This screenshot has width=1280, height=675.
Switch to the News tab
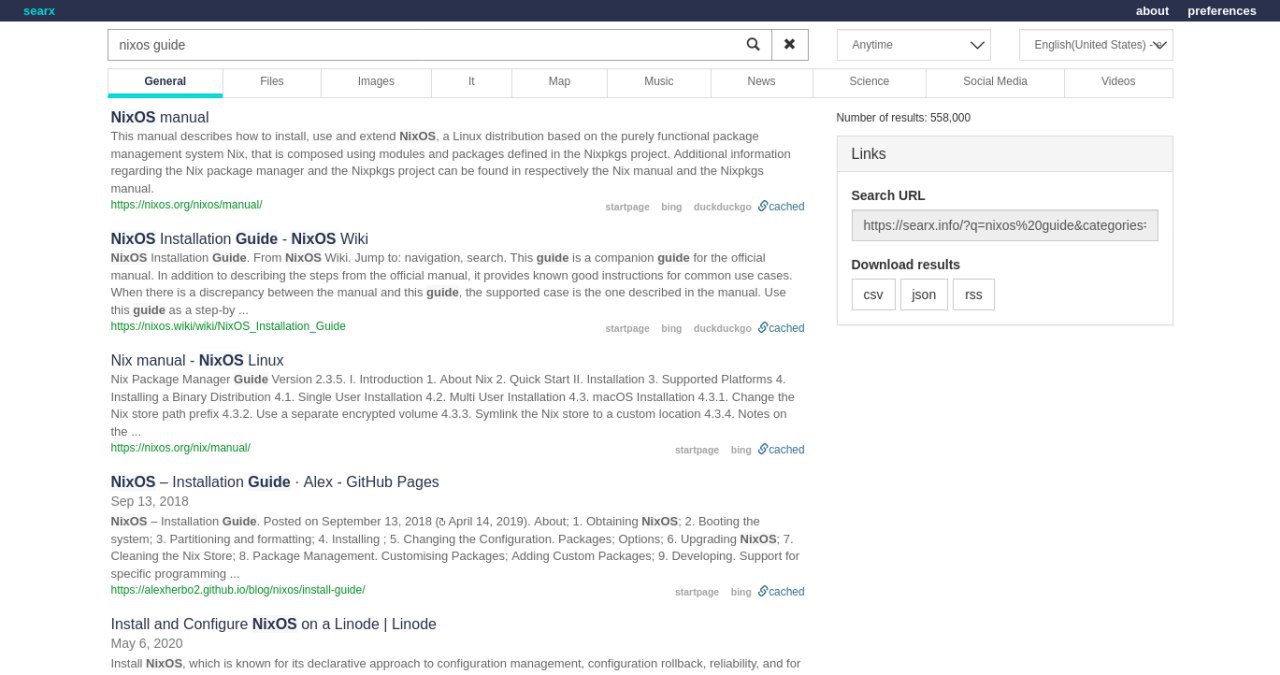point(761,82)
